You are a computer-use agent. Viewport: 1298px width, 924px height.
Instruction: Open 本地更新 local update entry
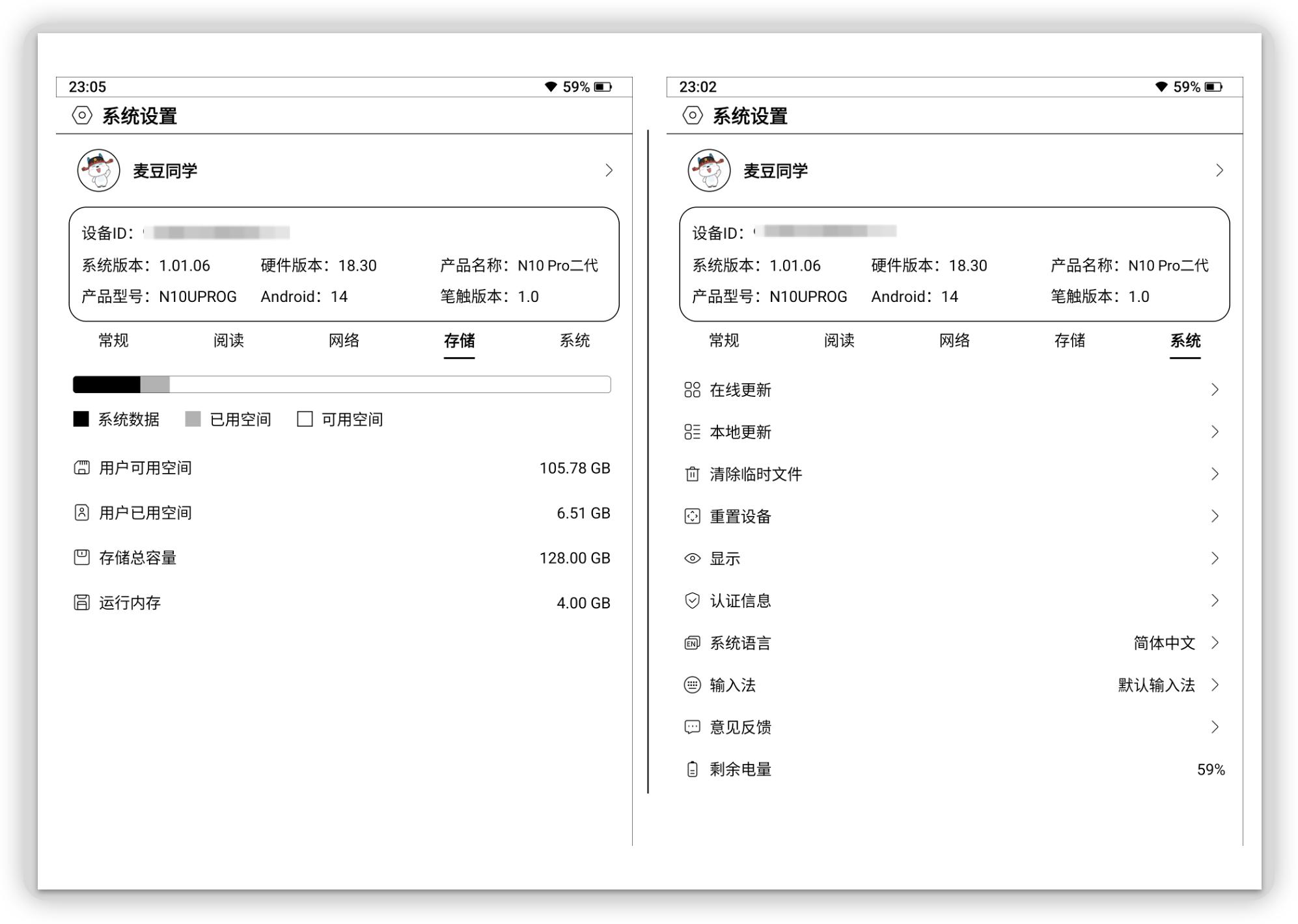(x=740, y=432)
